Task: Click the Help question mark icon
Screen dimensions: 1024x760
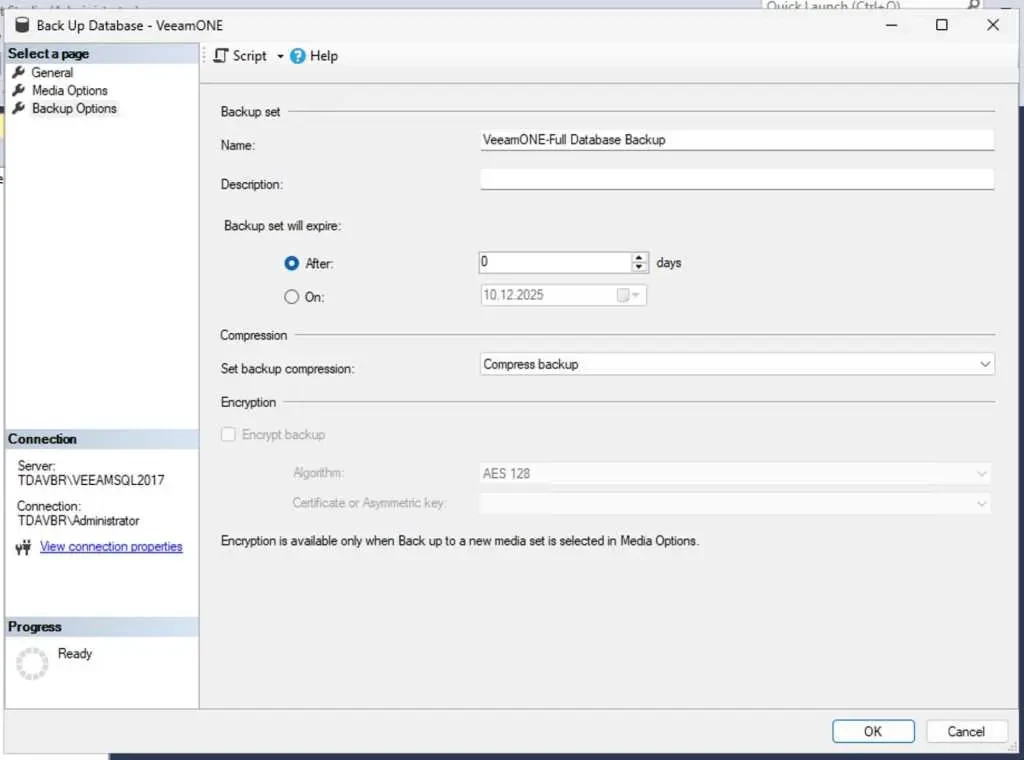Action: point(298,56)
